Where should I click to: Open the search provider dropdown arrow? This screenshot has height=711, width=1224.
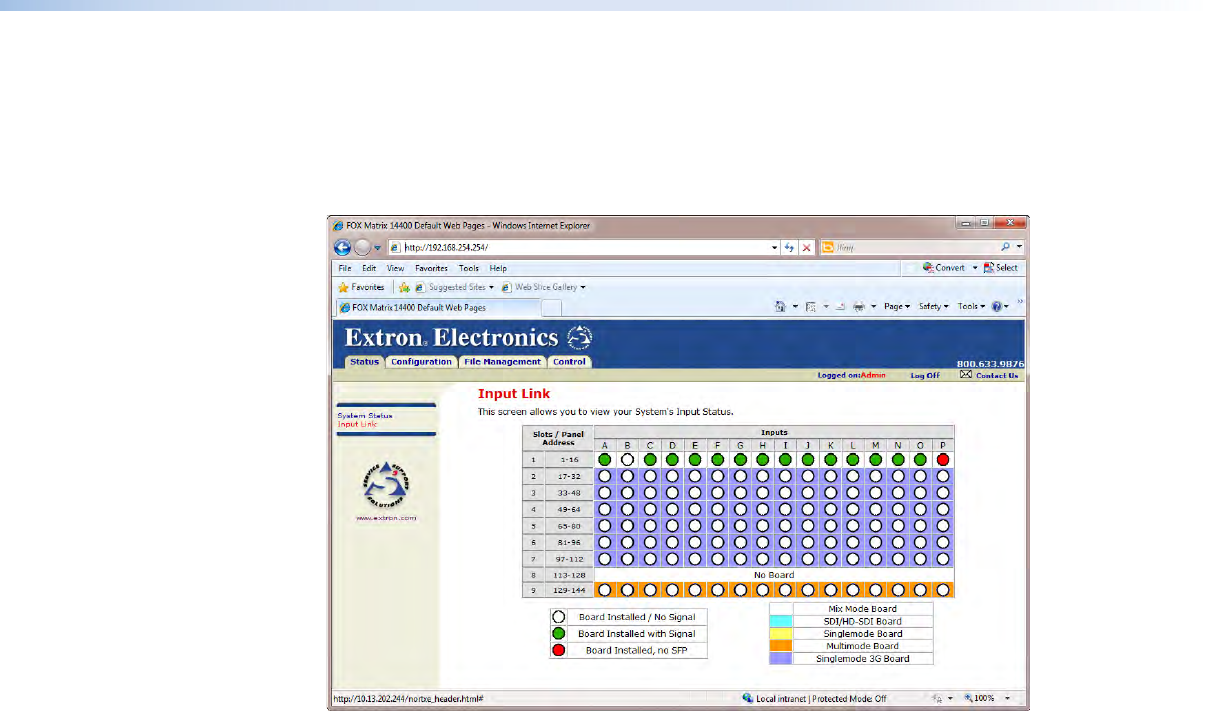pos(1019,247)
